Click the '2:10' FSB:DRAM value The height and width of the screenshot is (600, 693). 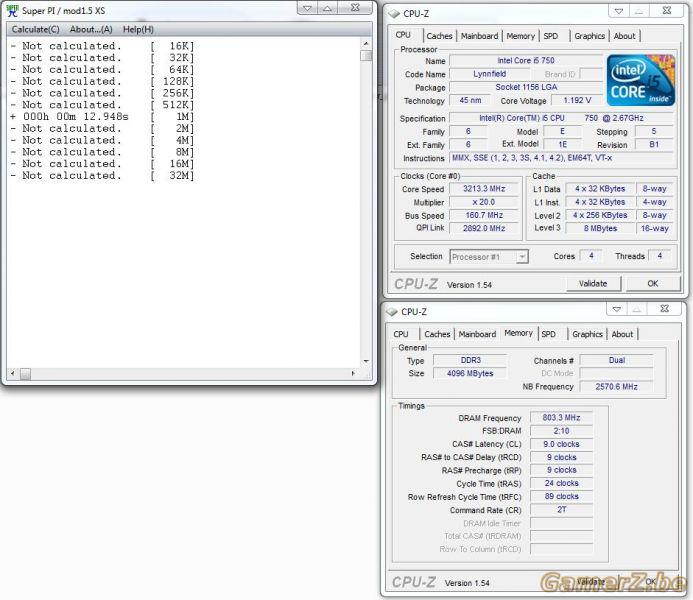(561, 431)
